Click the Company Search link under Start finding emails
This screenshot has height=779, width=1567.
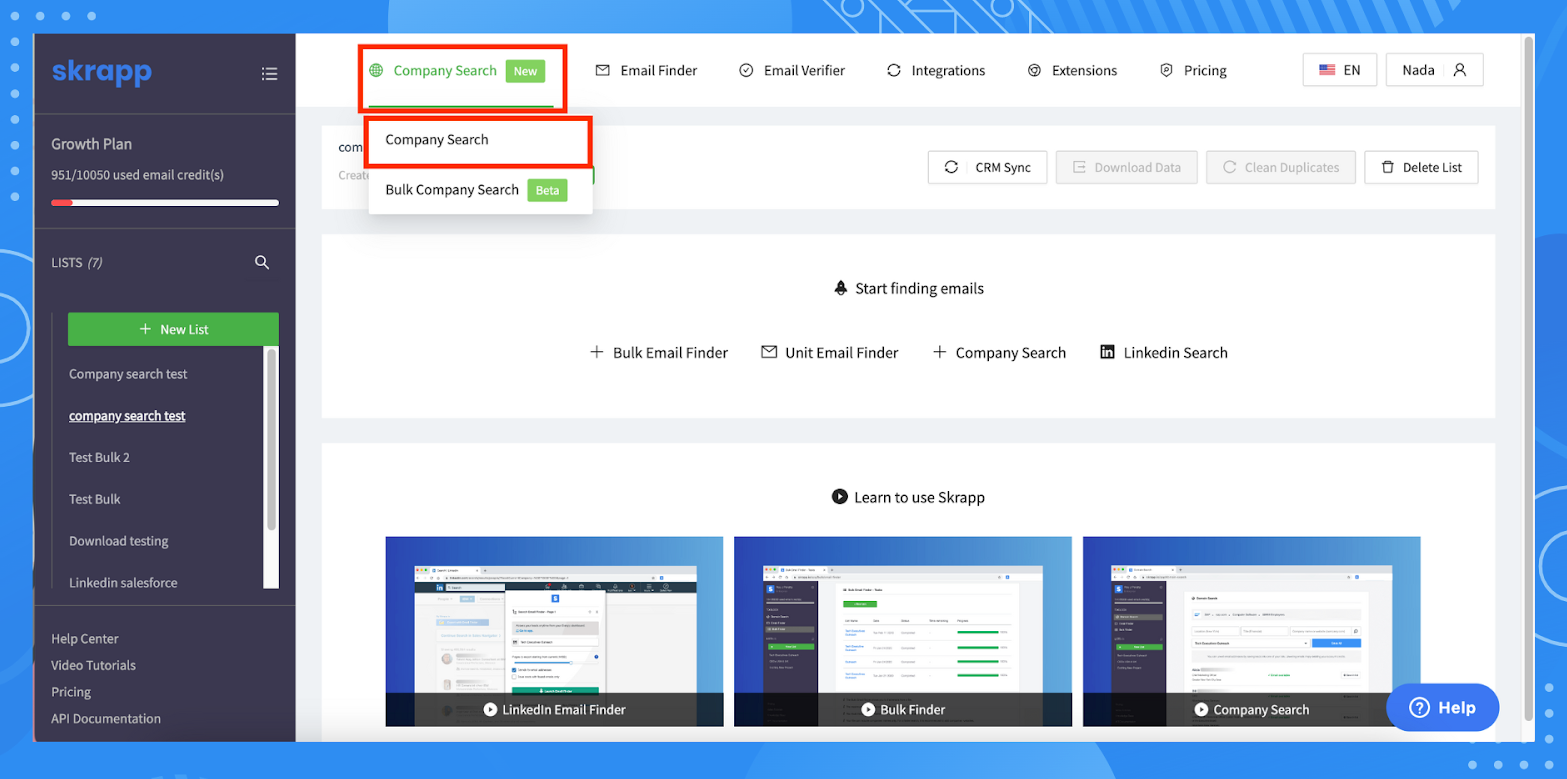click(999, 352)
